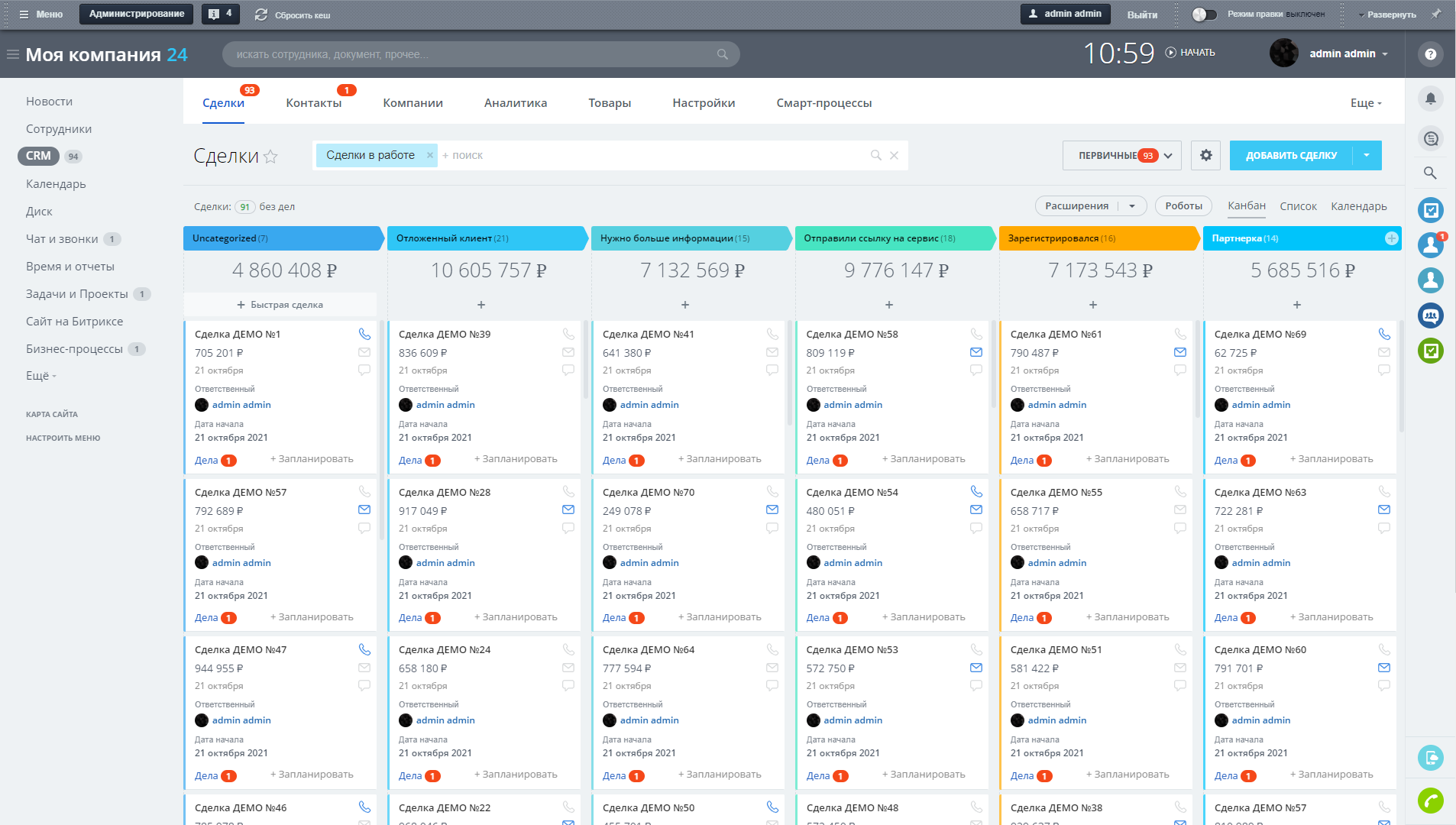This screenshot has width=1456, height=825.
Task: Focus the global search field
Action: point(481,54)
